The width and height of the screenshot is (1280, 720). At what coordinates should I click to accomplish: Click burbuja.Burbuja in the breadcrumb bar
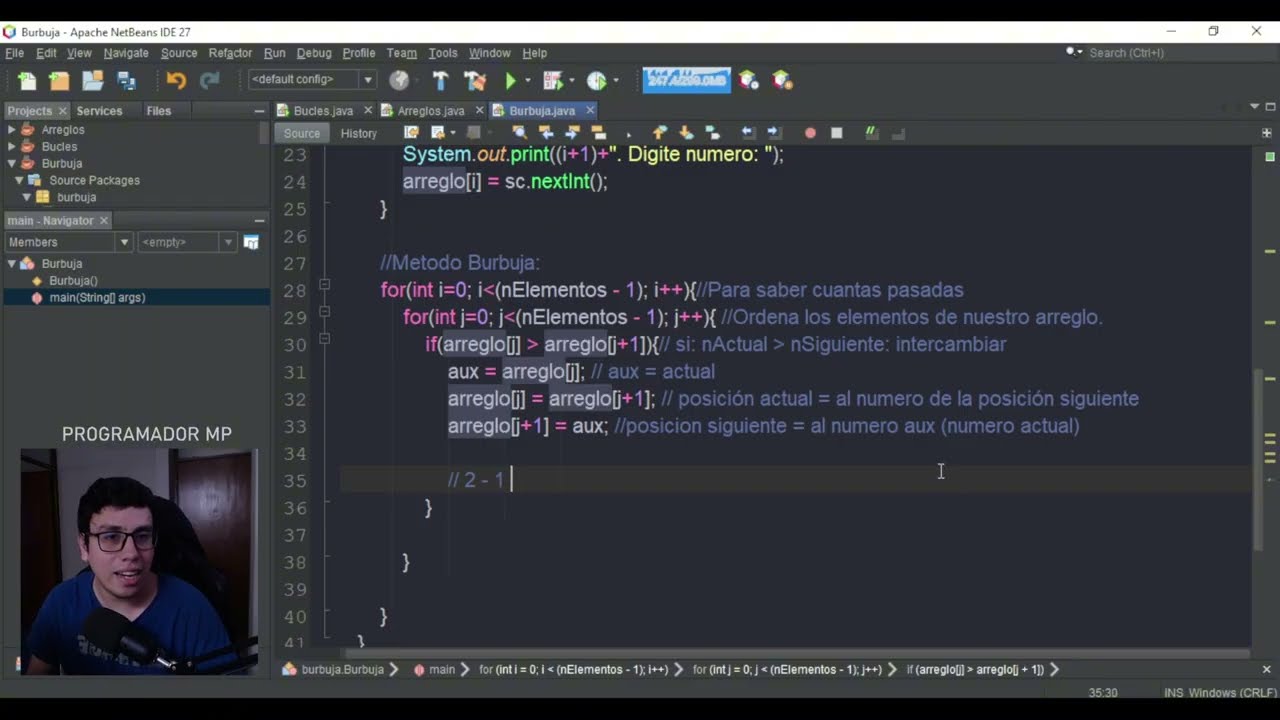coord(342,670)
